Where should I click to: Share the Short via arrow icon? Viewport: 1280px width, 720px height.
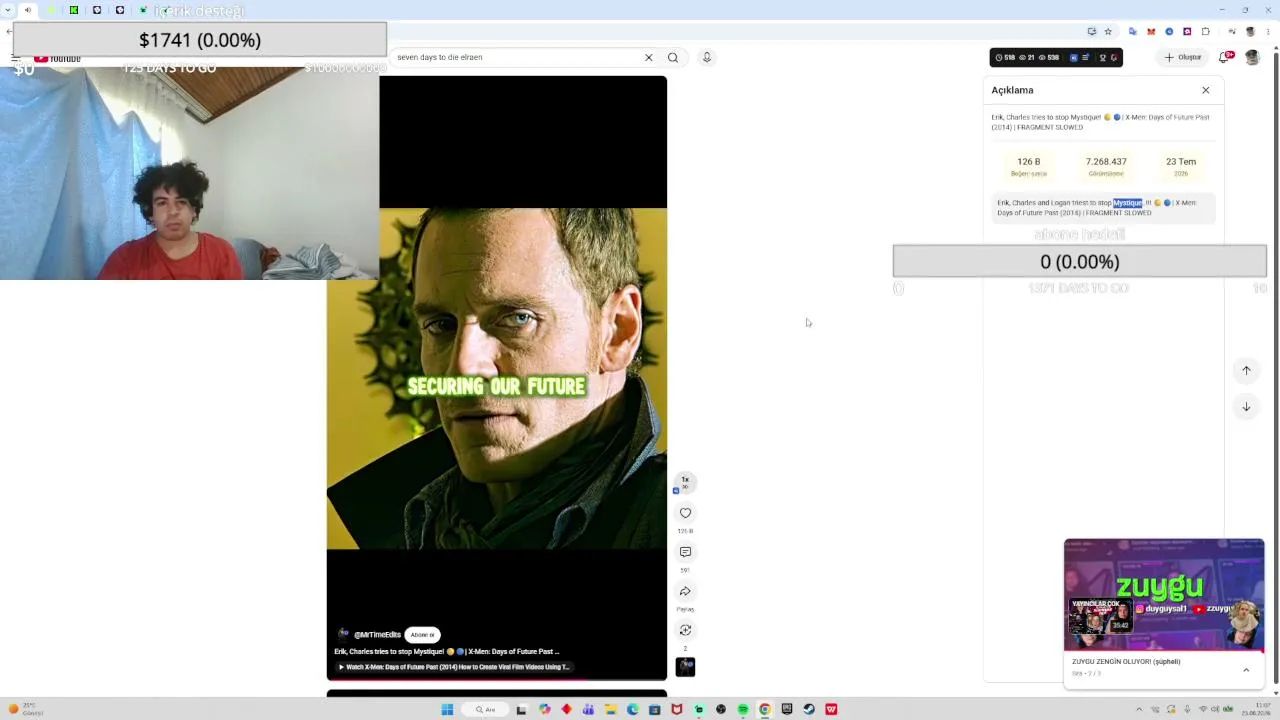(685, 591)
